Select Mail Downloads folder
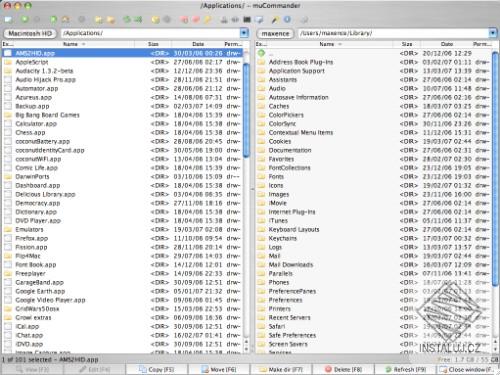Screen dimensions: 500x375 374,265
